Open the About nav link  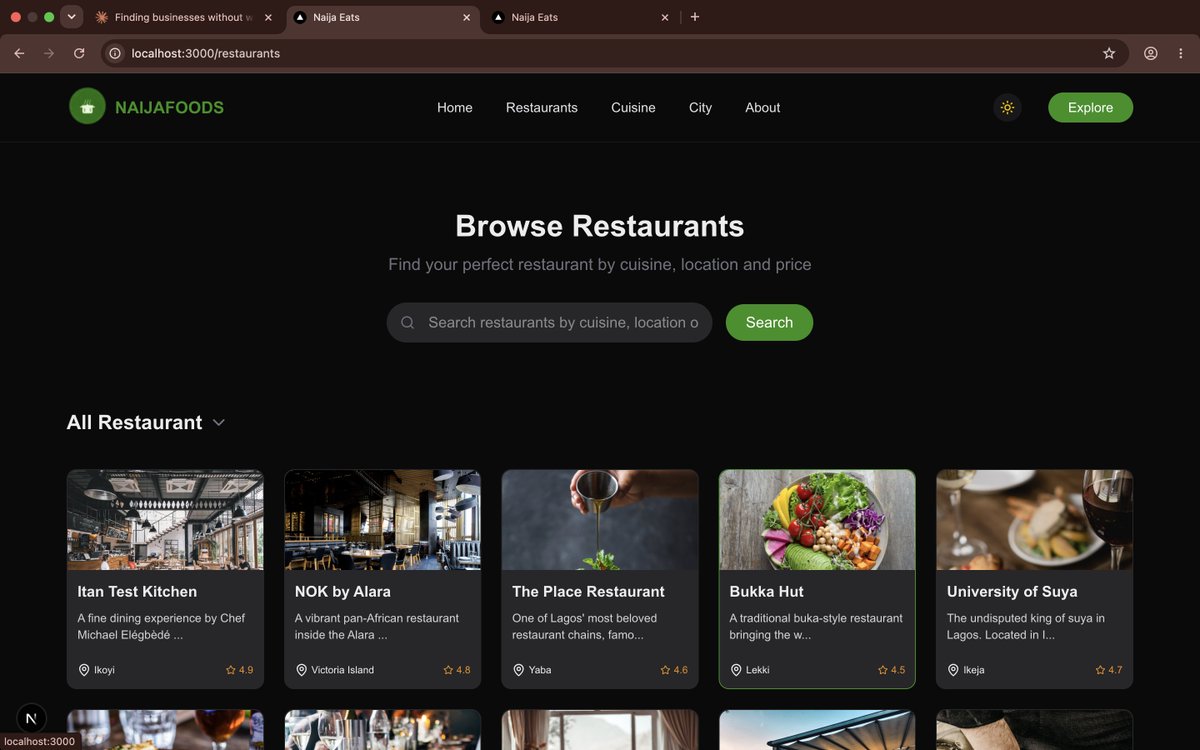(x=762, y=107)
